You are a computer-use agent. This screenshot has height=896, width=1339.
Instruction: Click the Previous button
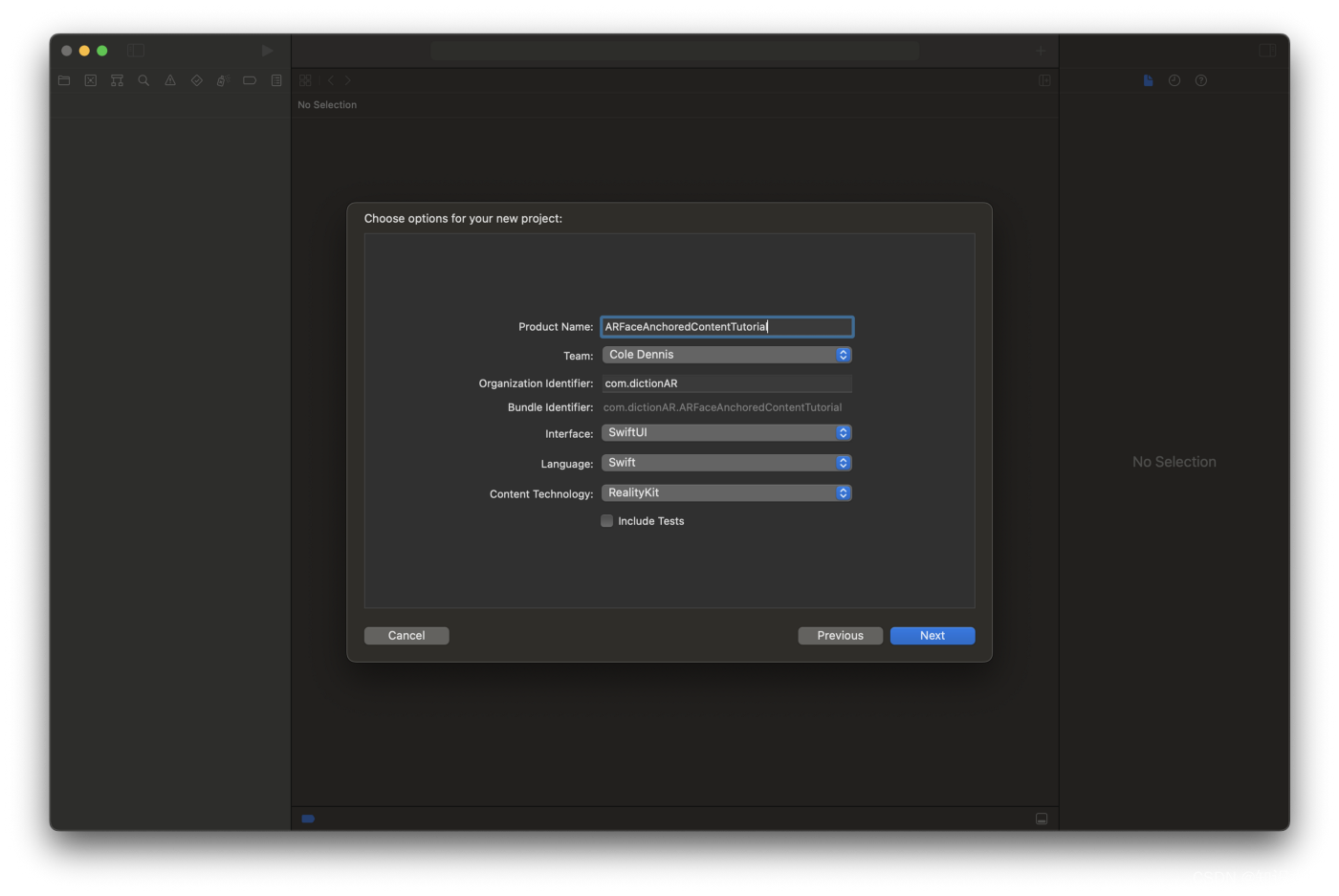click(x=839, y=635)
